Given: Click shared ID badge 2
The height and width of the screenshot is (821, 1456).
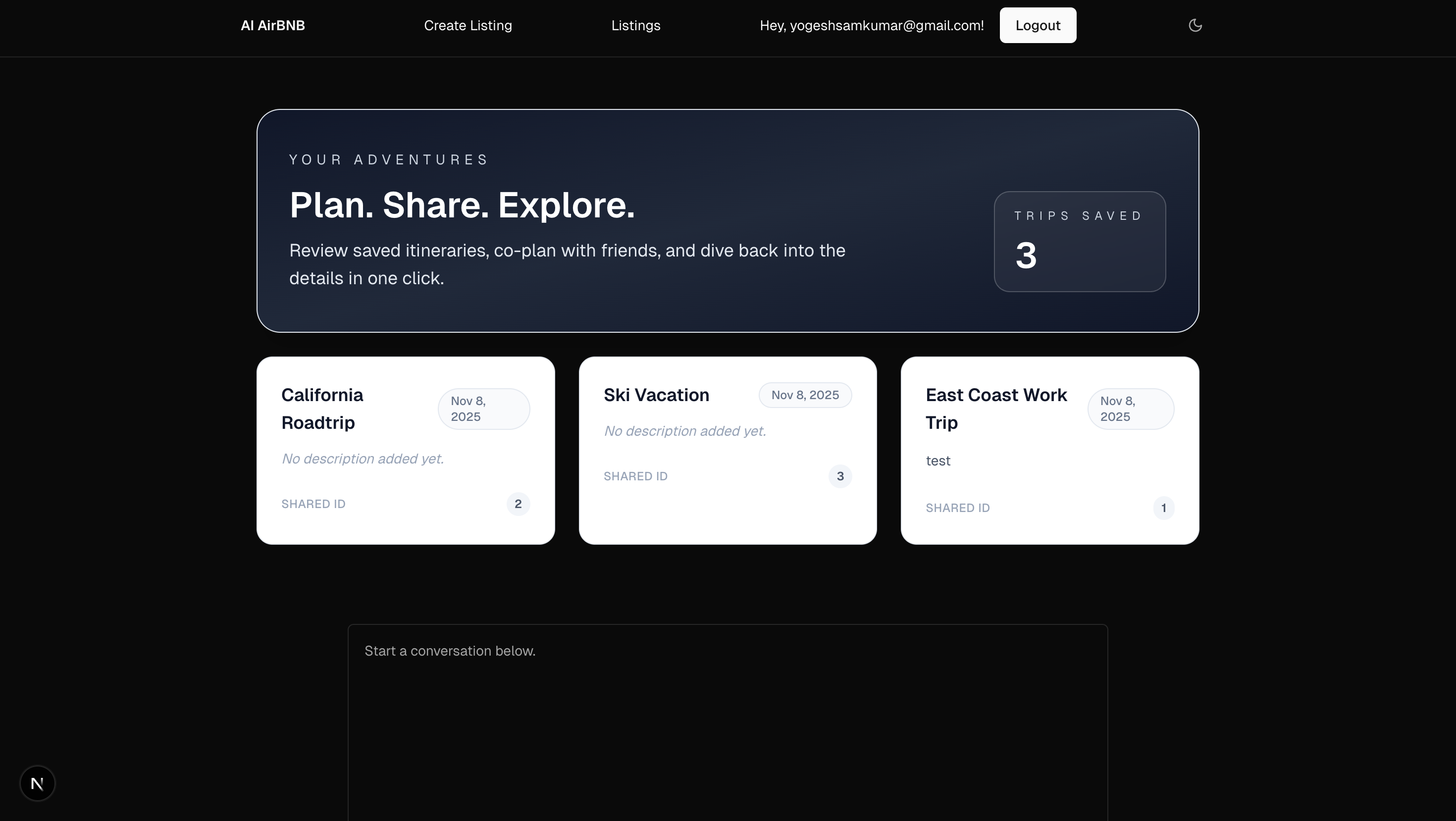Looking at the screenshot, I should click(518, 504).
